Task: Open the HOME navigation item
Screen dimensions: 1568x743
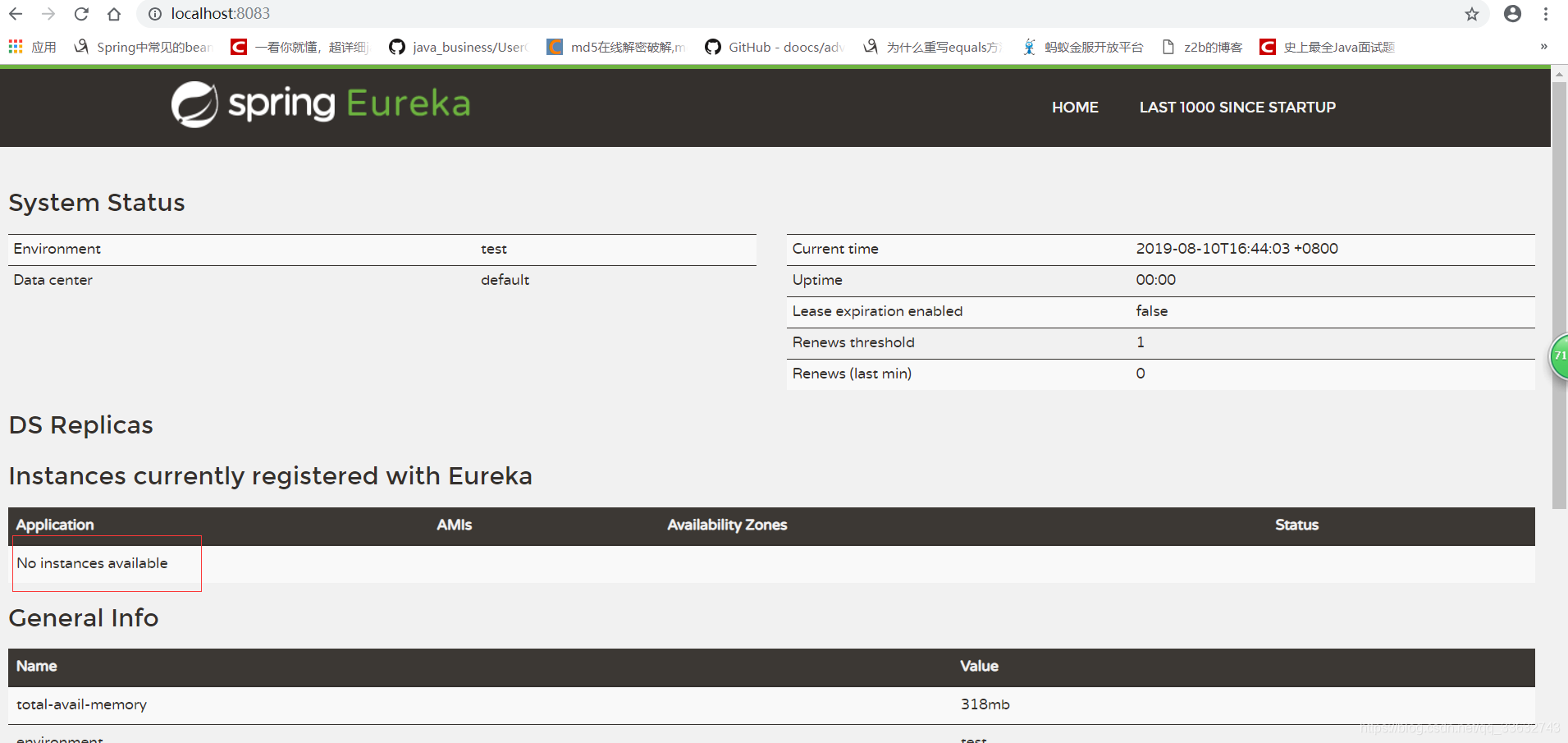Action: point(1075,108)
